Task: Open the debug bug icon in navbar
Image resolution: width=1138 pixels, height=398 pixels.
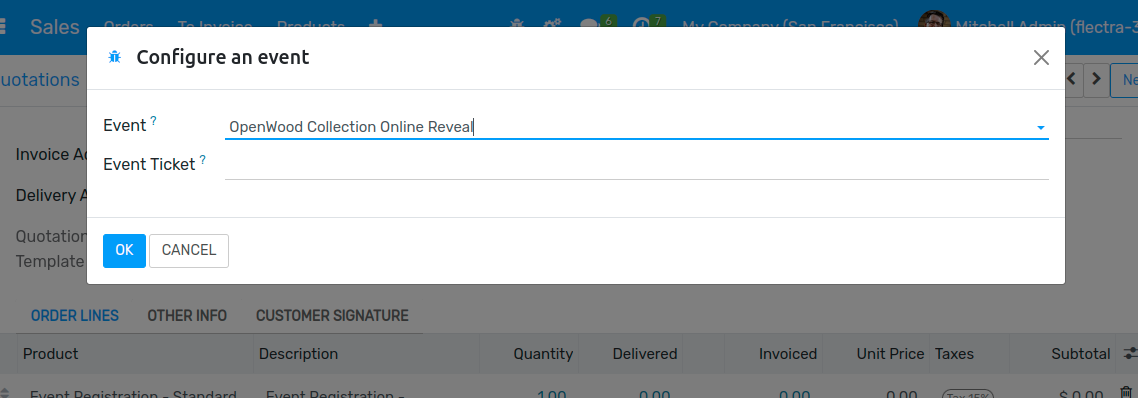Action: point(517,26)
